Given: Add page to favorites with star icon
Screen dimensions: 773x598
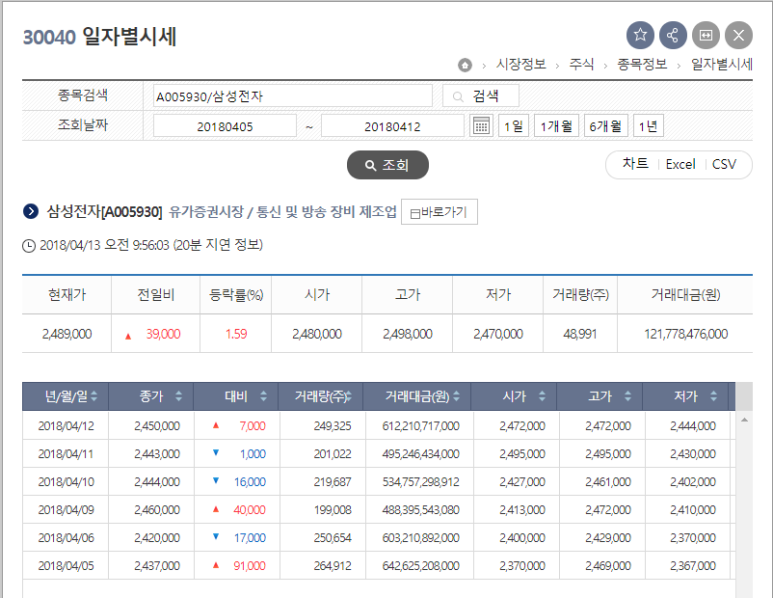Looking at the screenshot, I should click(640, 35).
